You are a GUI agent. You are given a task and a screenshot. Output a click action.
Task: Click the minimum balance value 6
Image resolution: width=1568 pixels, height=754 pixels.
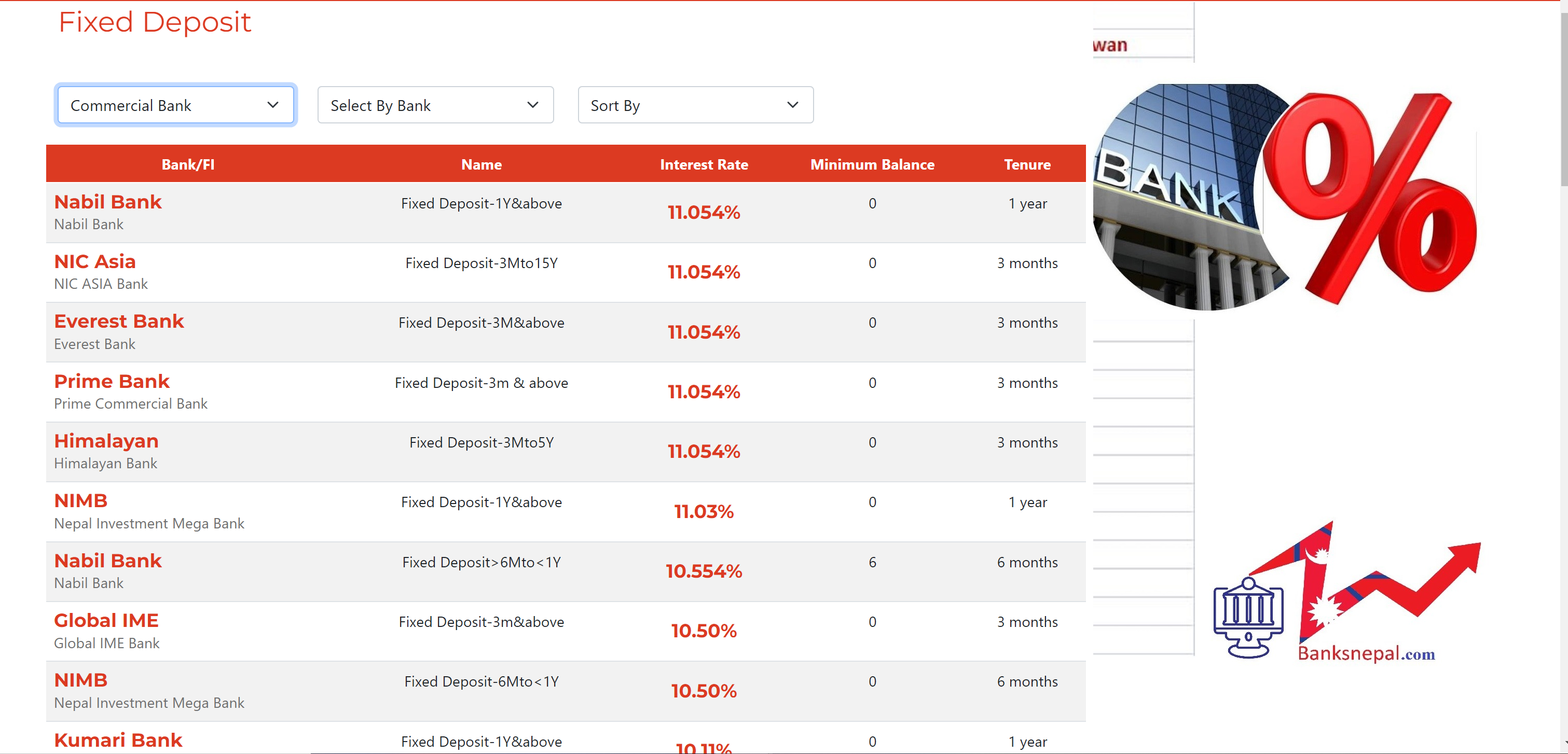click(x=872, y=562)
